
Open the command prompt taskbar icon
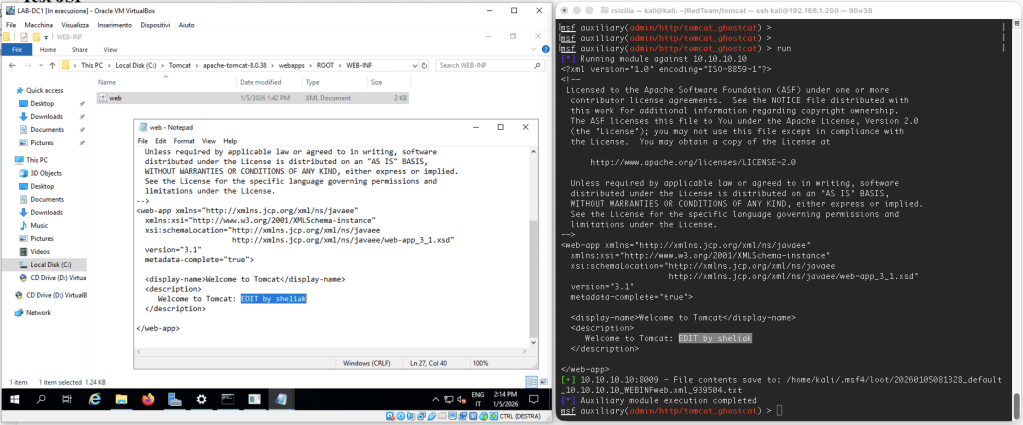click(227, 399)
